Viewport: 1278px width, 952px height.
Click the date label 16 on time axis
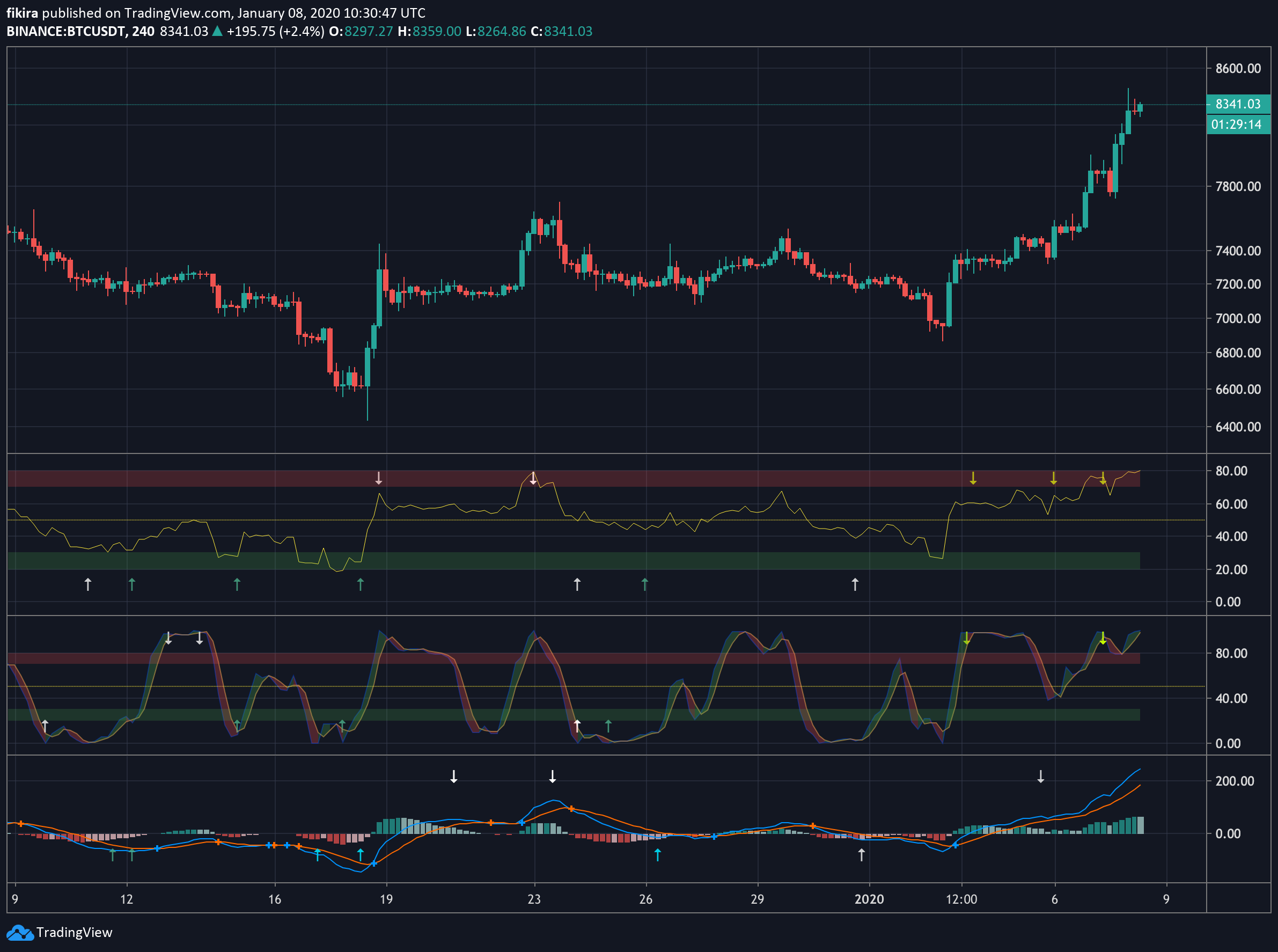tap(275, 899)
